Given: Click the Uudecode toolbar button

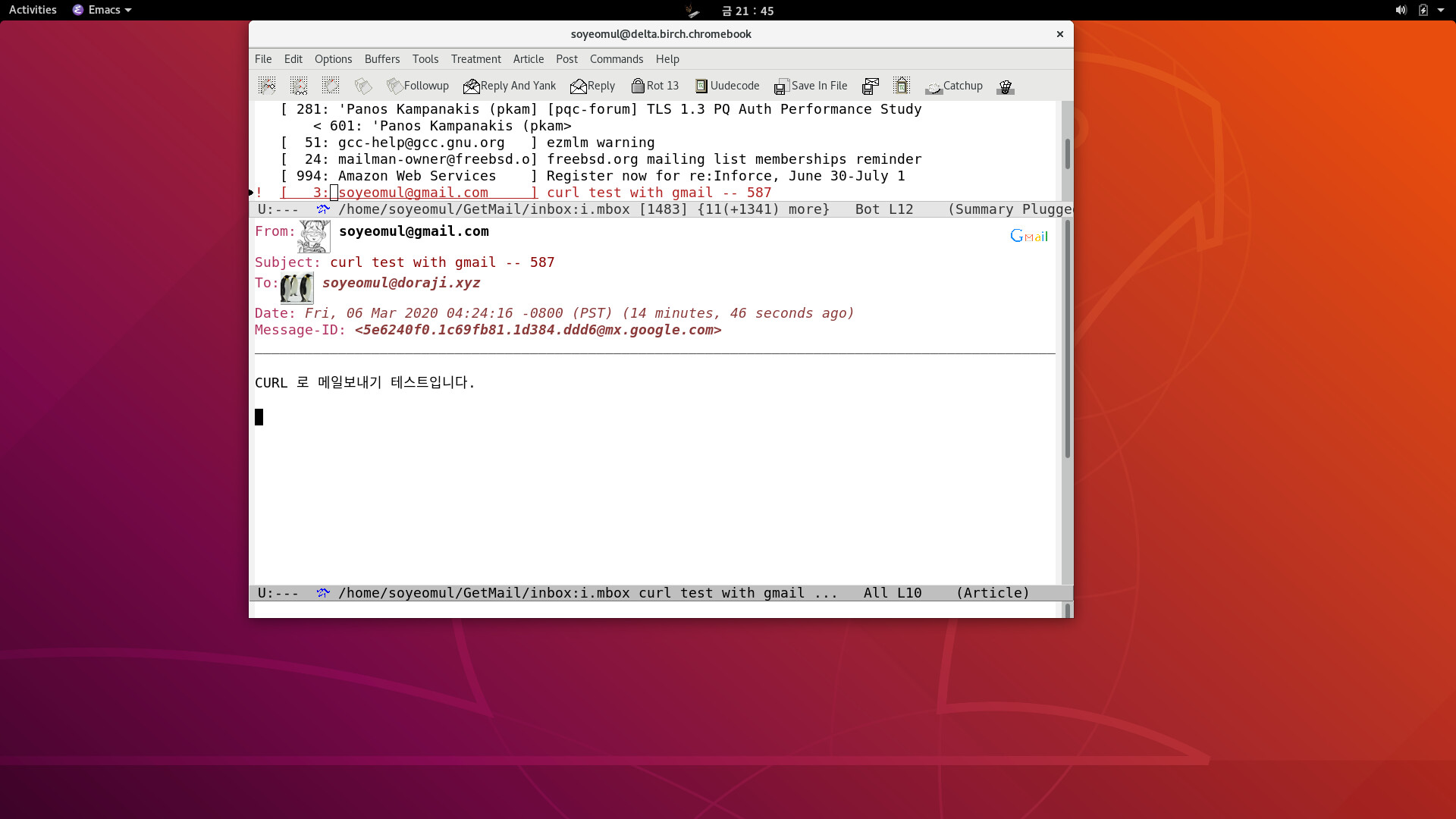Looking at the screenshot, I should pos(727,86).
